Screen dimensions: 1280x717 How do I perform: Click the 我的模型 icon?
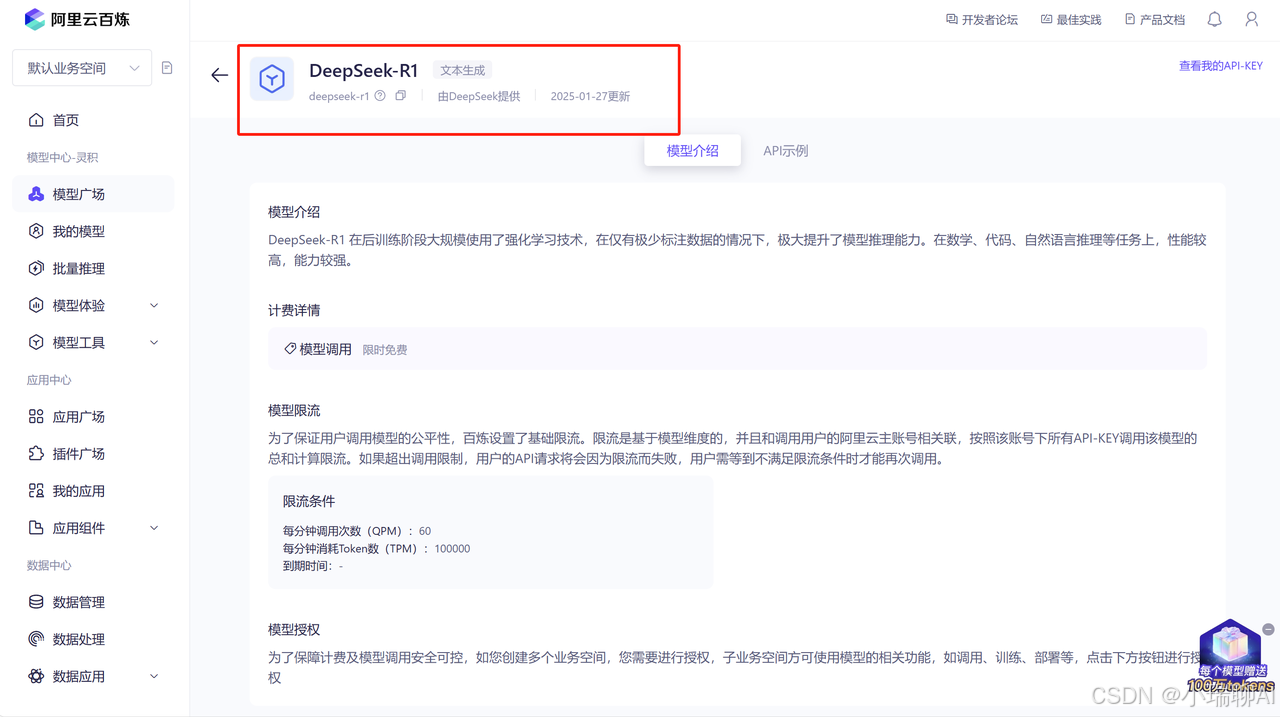(x=36, y=231)
